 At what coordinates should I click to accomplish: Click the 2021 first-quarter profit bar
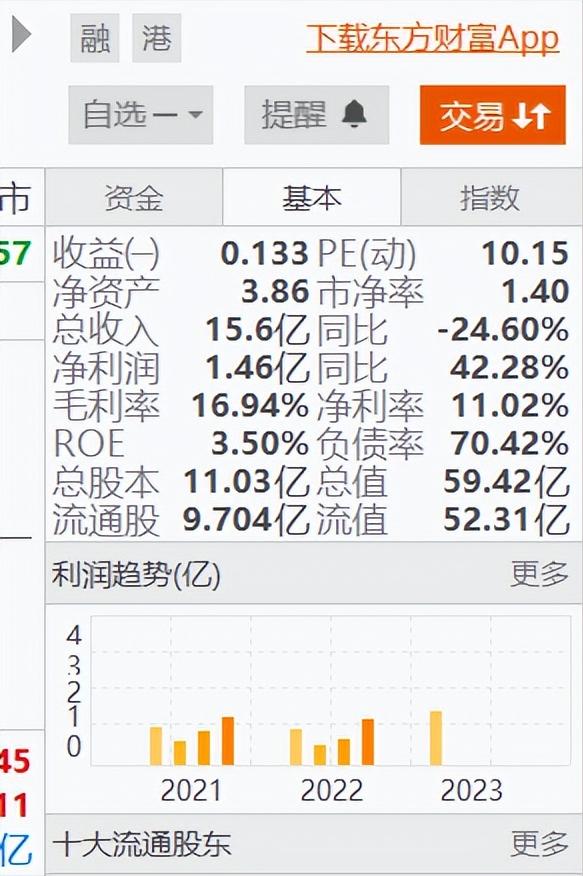[156, 746]
